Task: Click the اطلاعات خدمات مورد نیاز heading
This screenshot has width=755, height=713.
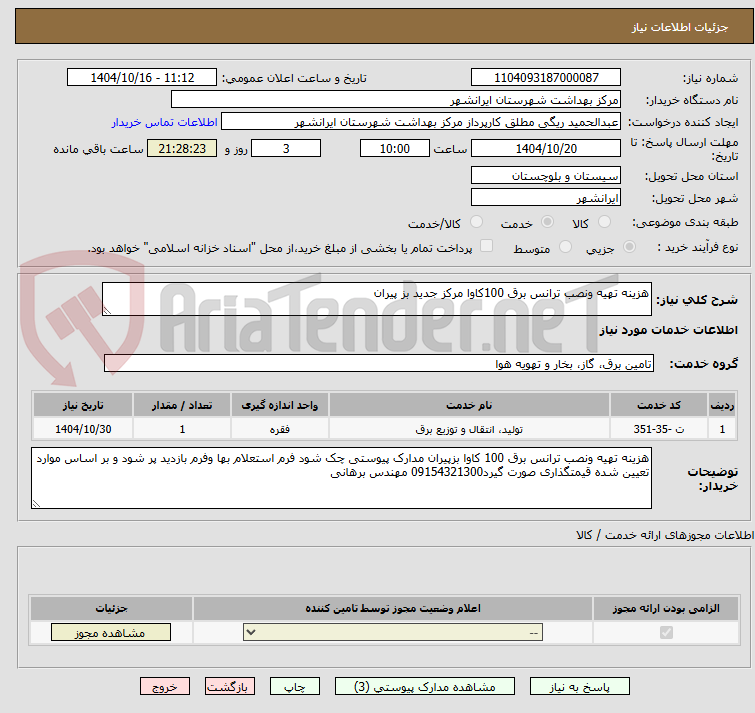Action: click(x=668, y=330)
